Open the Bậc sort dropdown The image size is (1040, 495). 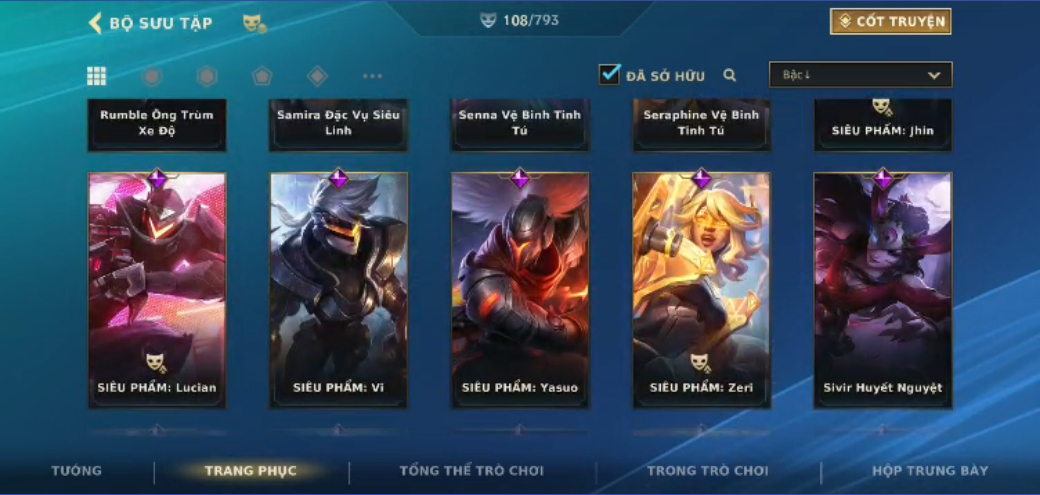tap(860, 75)
